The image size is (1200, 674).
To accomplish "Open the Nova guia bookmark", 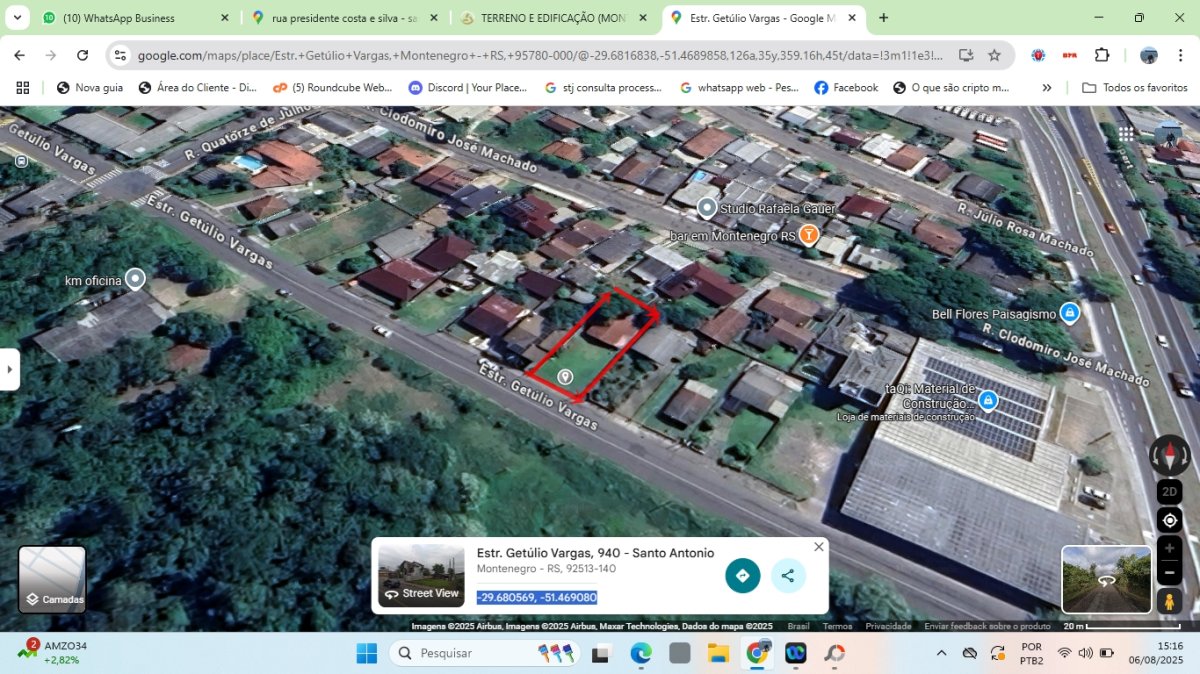I will point(90,88).
